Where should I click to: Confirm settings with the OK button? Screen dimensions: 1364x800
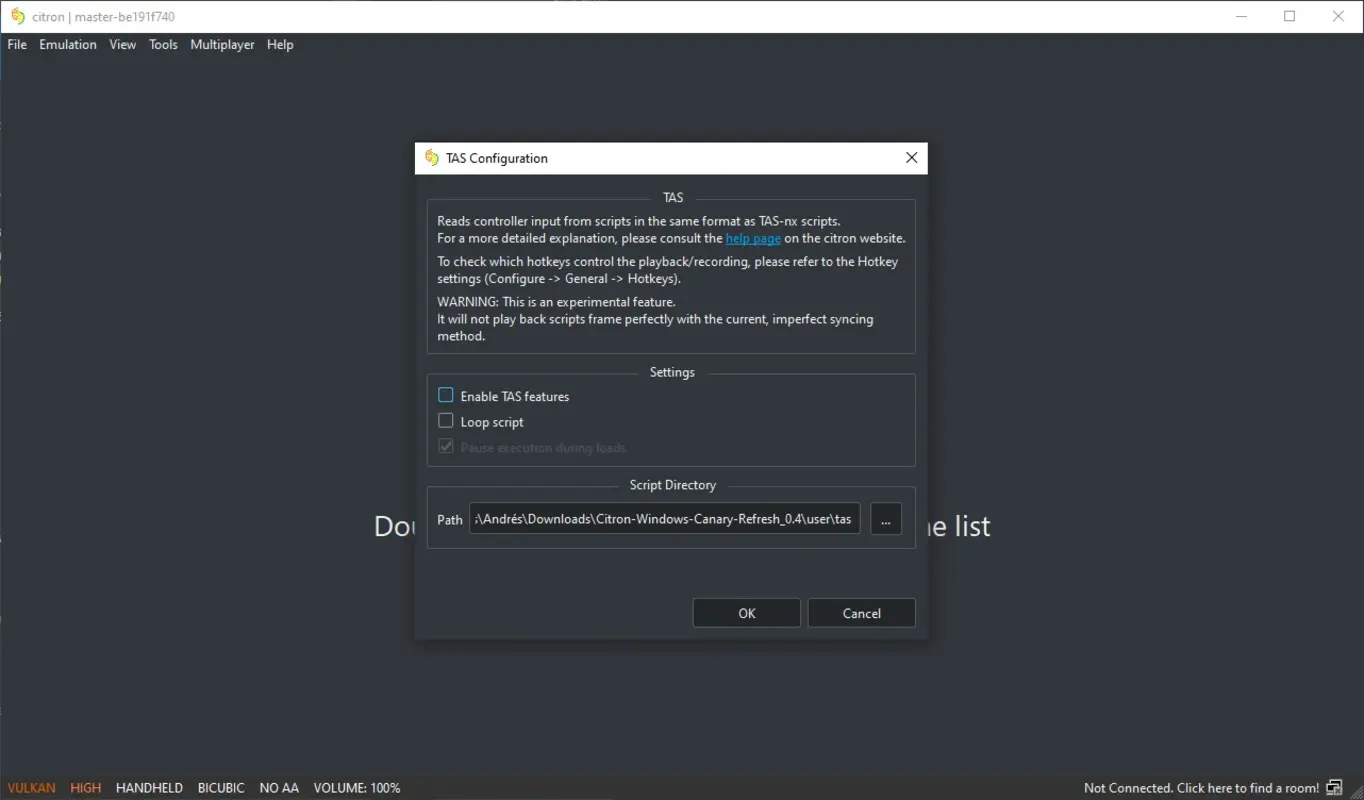click(x=746, y=612)
